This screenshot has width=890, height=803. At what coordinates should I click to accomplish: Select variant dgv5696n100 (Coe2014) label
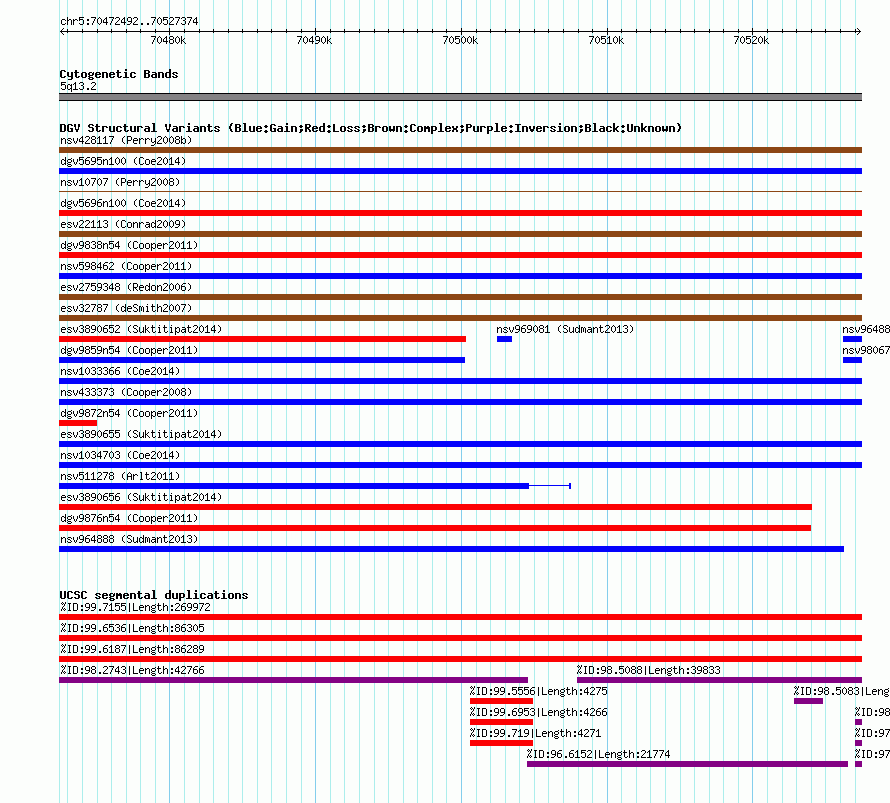coord(123,203)
